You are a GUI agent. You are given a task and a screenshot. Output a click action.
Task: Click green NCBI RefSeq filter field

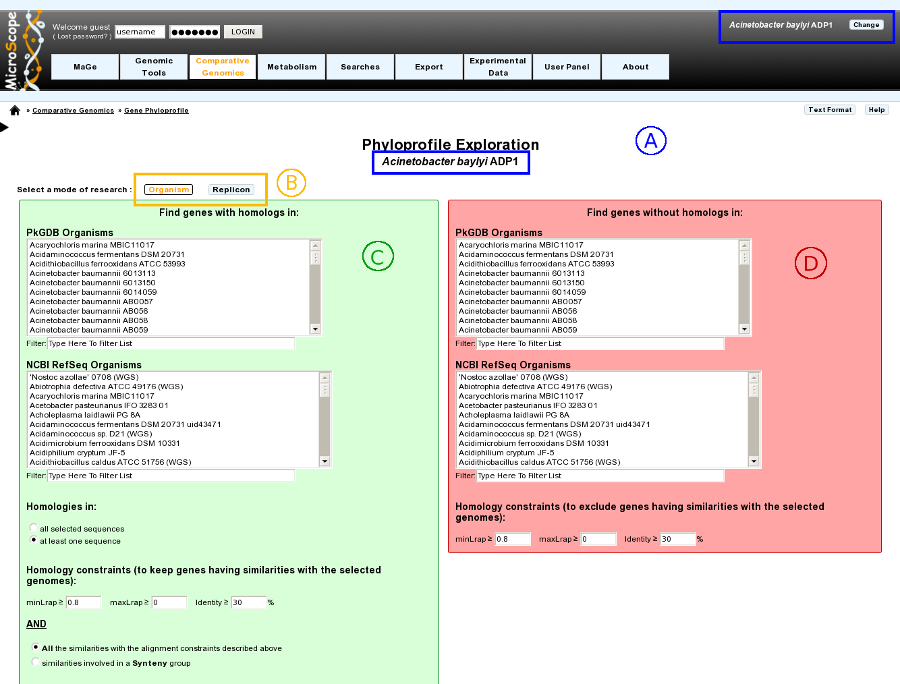pyautogui.click(x=171, y=475)
